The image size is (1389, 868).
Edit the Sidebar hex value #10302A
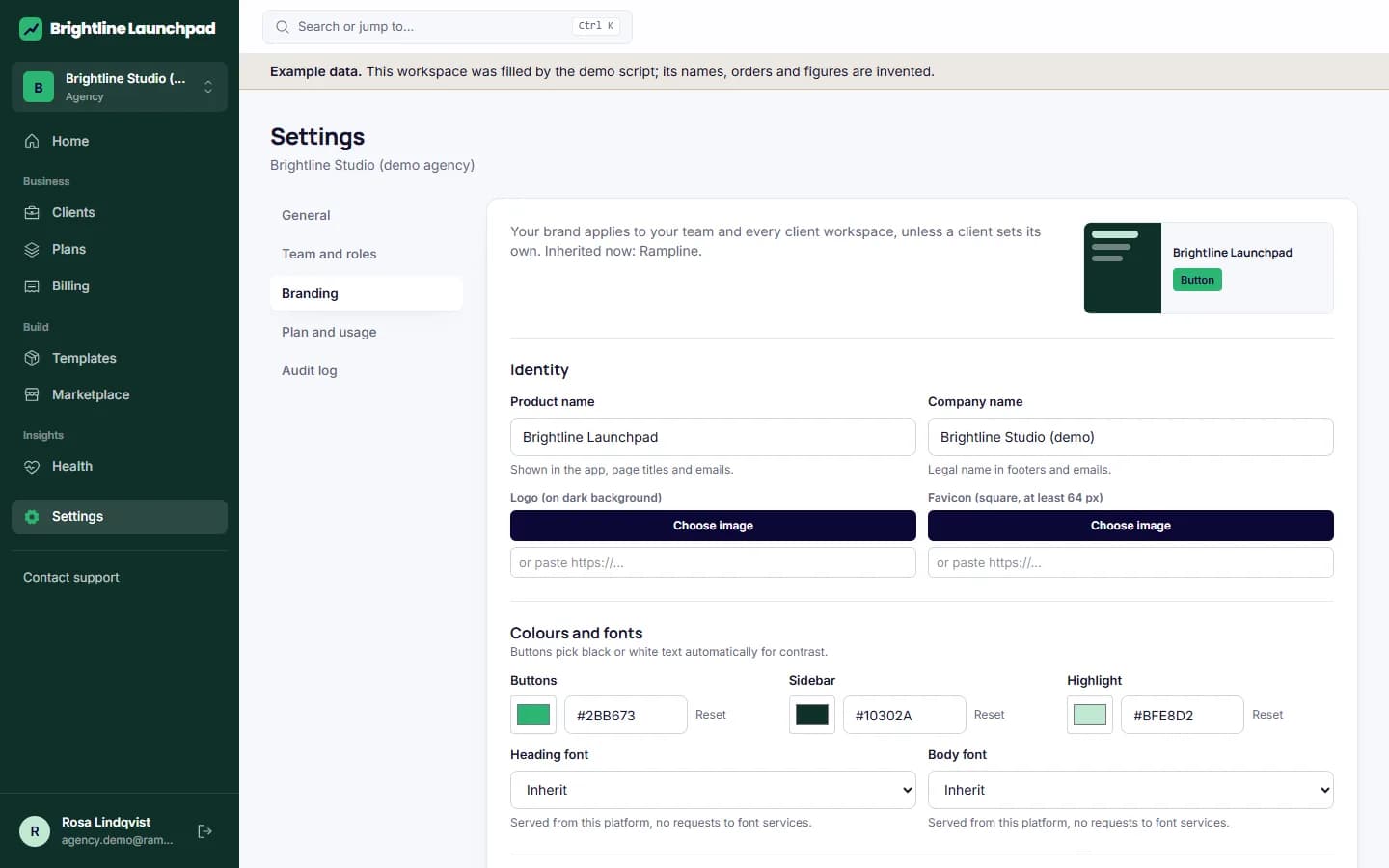tap(905, 715)
